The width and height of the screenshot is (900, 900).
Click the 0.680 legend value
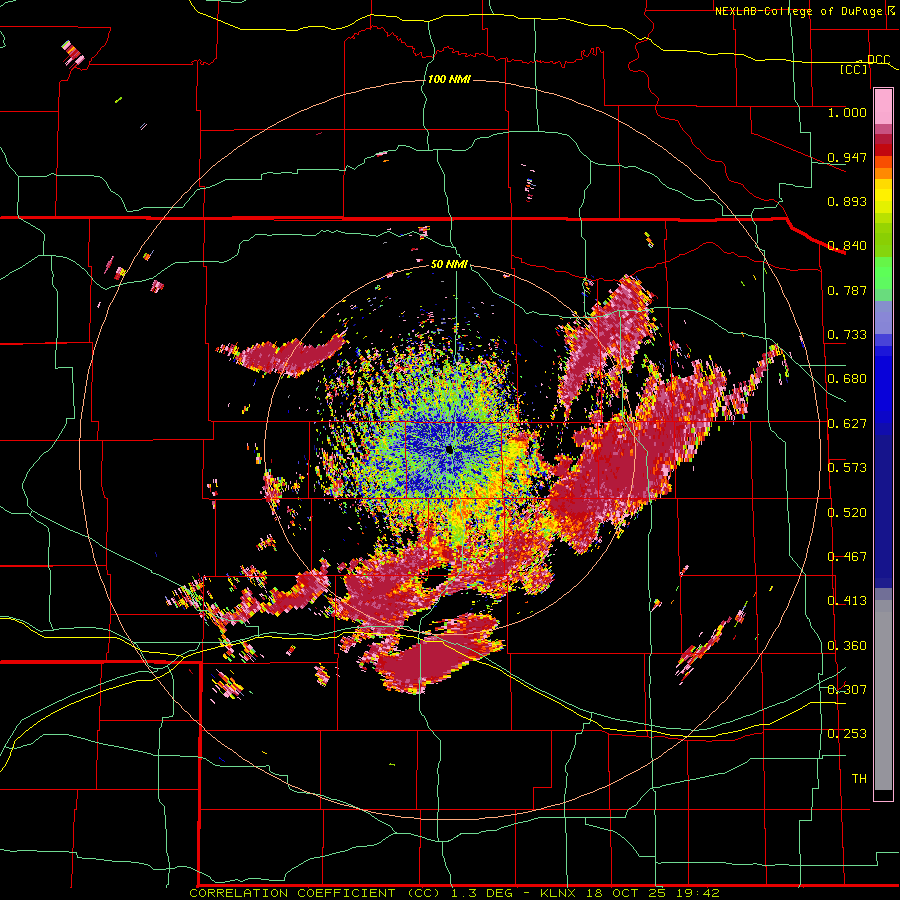click(x=847, y=379)
